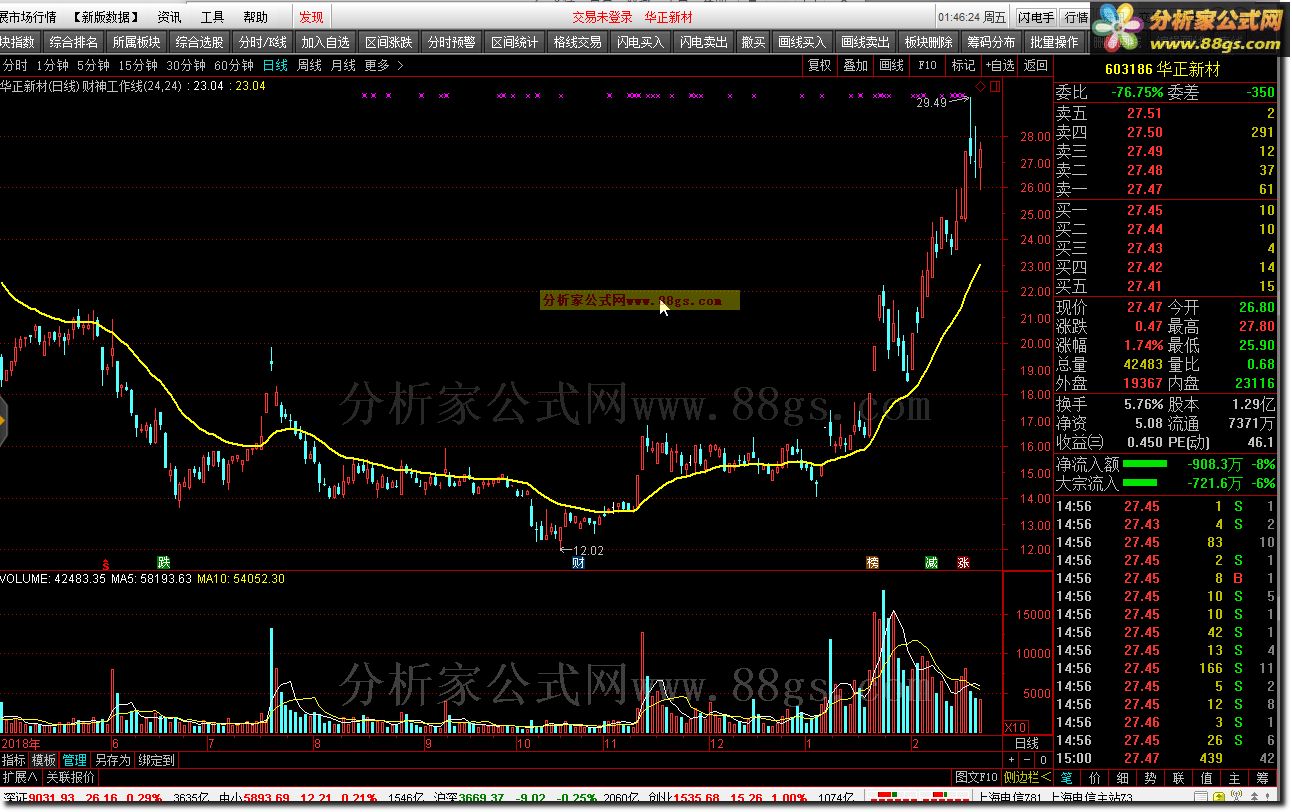1292x812 pixels.
Task: Collapse the 侧边栏 sidebar
Action: (x=1027, y=777)
